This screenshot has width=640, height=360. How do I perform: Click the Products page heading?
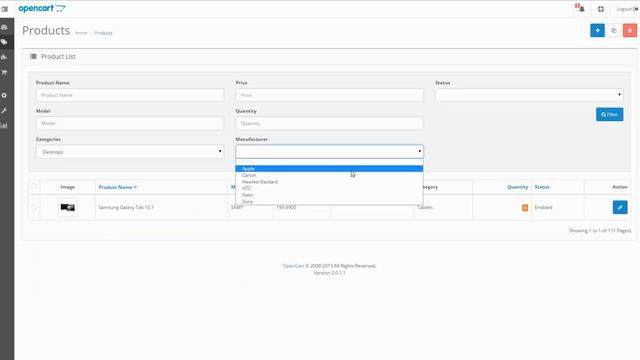46,31
